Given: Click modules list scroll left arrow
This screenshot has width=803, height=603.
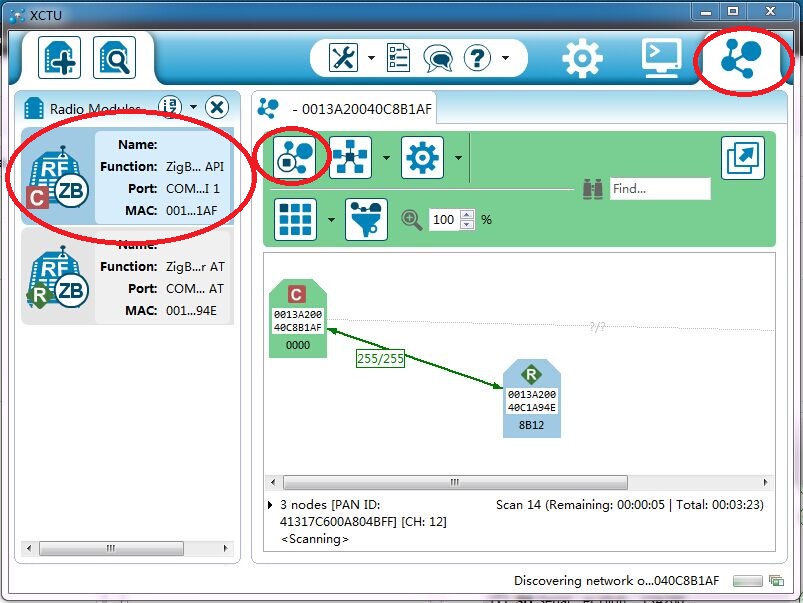Looking at the screenshot, I should (x=29, y=548).
